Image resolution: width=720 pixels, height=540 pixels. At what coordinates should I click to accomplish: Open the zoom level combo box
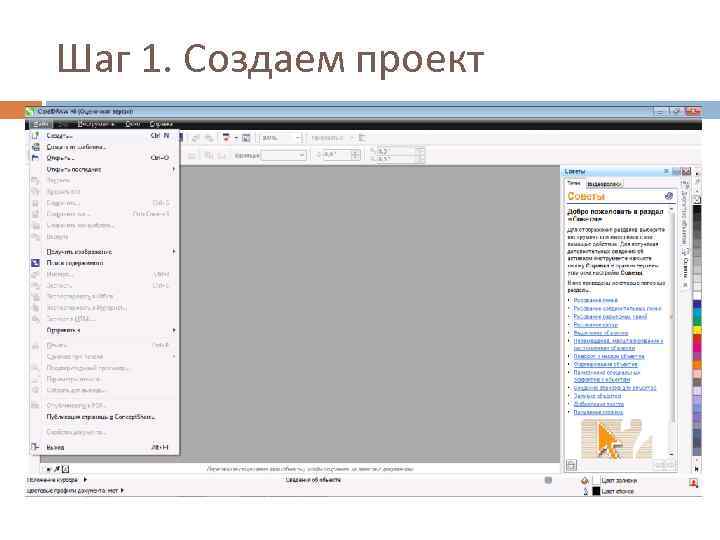pos(281,138)
